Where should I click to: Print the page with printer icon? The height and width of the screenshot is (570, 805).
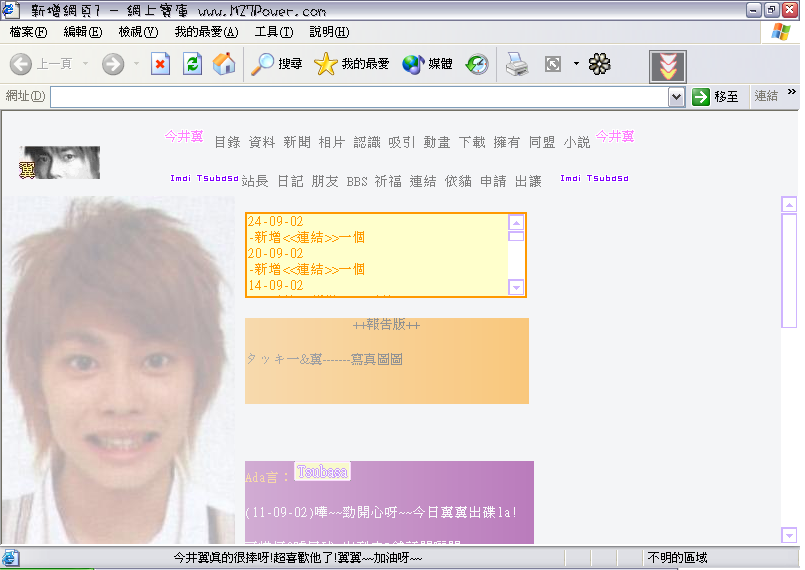point(516,64)
